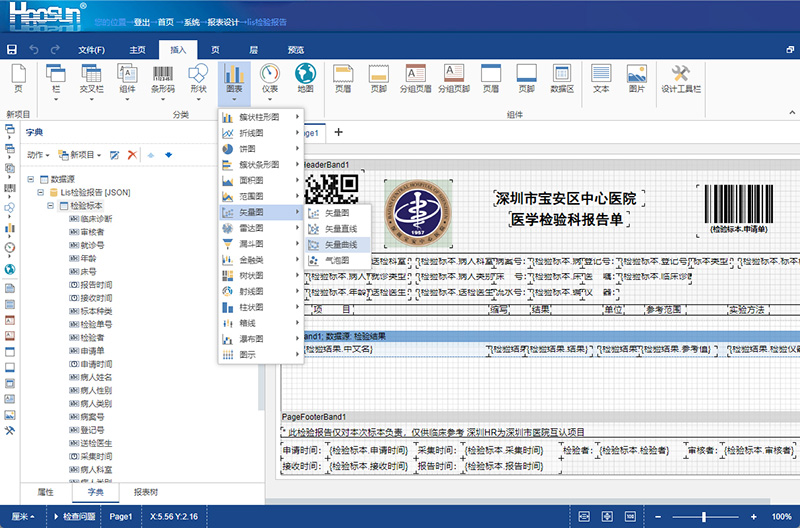
Task: Choose 面积图 from chart menu
Action: pos(261,181)
